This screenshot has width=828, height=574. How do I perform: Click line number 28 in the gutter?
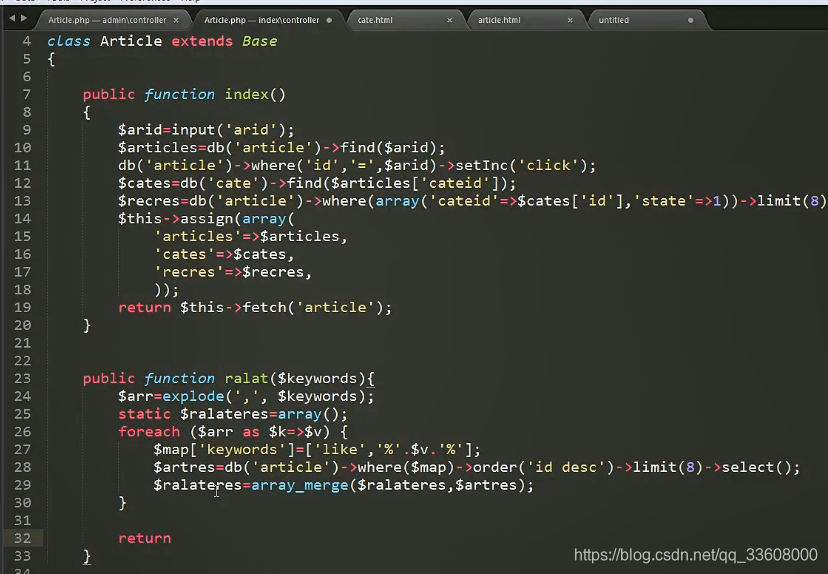click(x=22, y=467)
